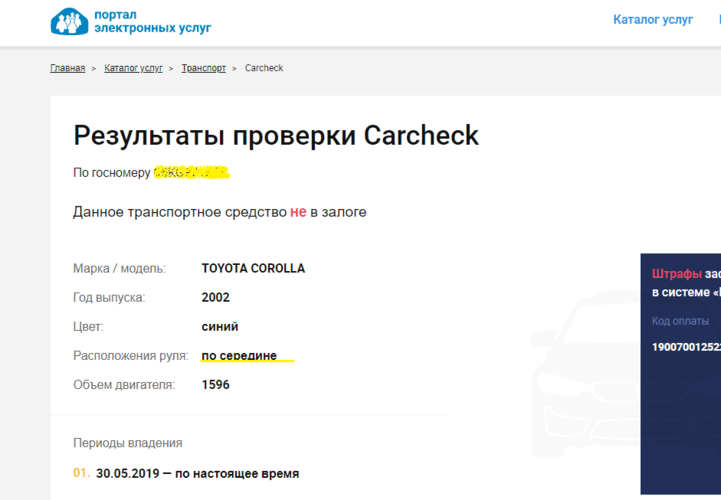Viewport: 721px width, 500px height.
Task: Click the red "не" word in the pledge status
Action: 298,212
